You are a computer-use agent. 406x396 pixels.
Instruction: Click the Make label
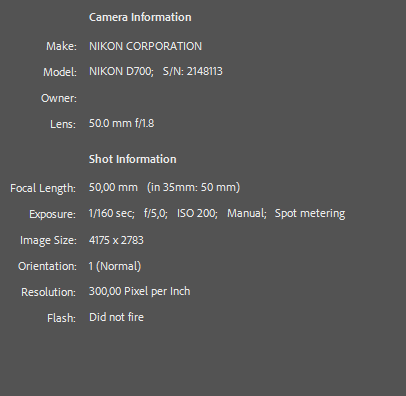(x=61, y=46)
